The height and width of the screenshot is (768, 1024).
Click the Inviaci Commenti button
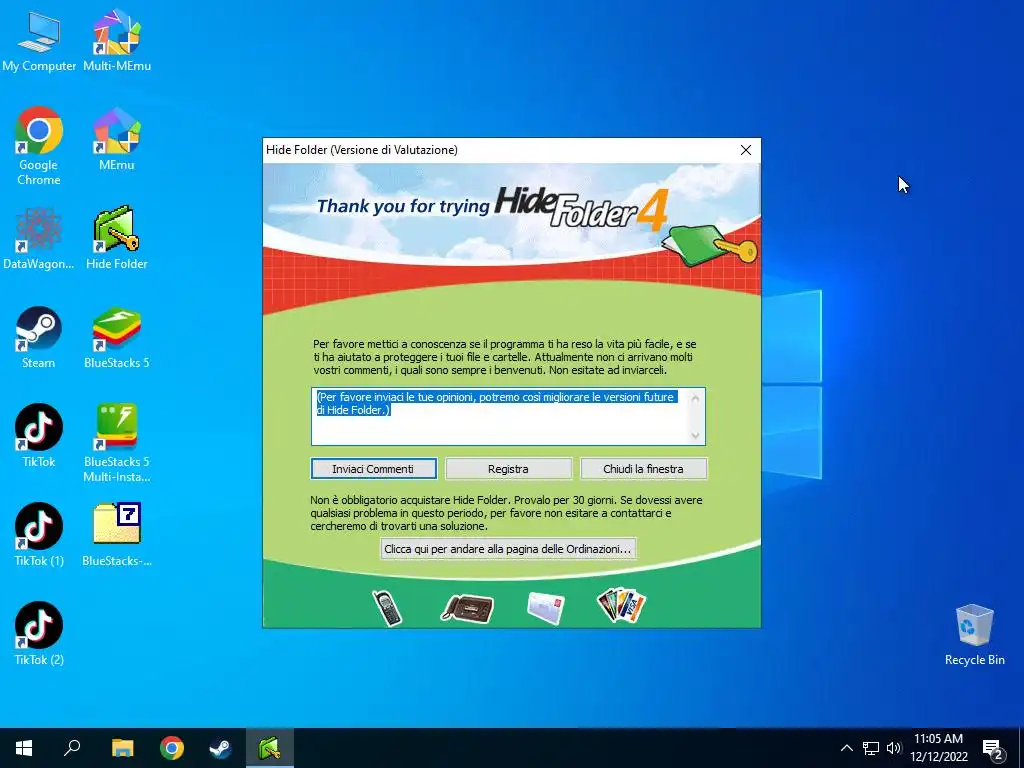click(x=374, y=469)
